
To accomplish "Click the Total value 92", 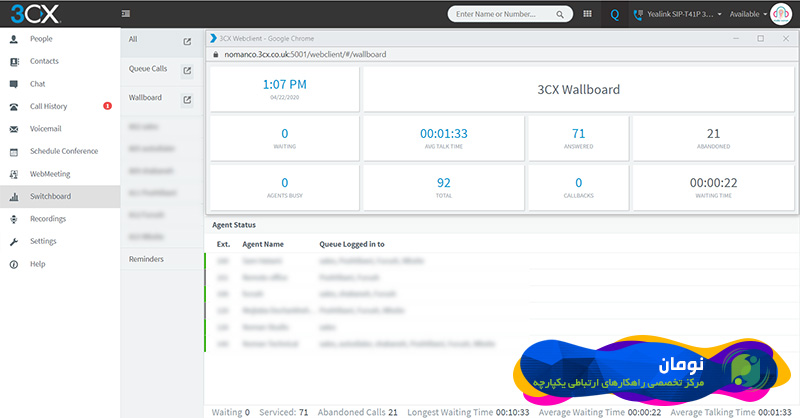I will pos(443,183).
